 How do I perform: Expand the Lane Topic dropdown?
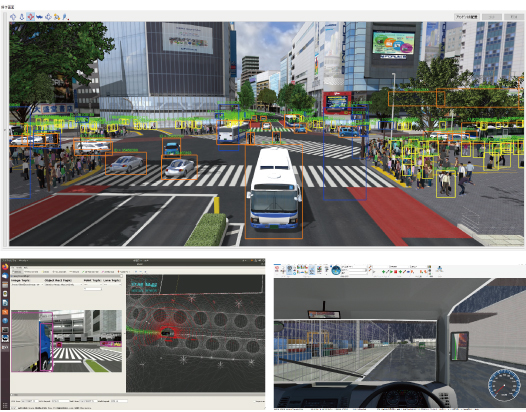(112, 284)
